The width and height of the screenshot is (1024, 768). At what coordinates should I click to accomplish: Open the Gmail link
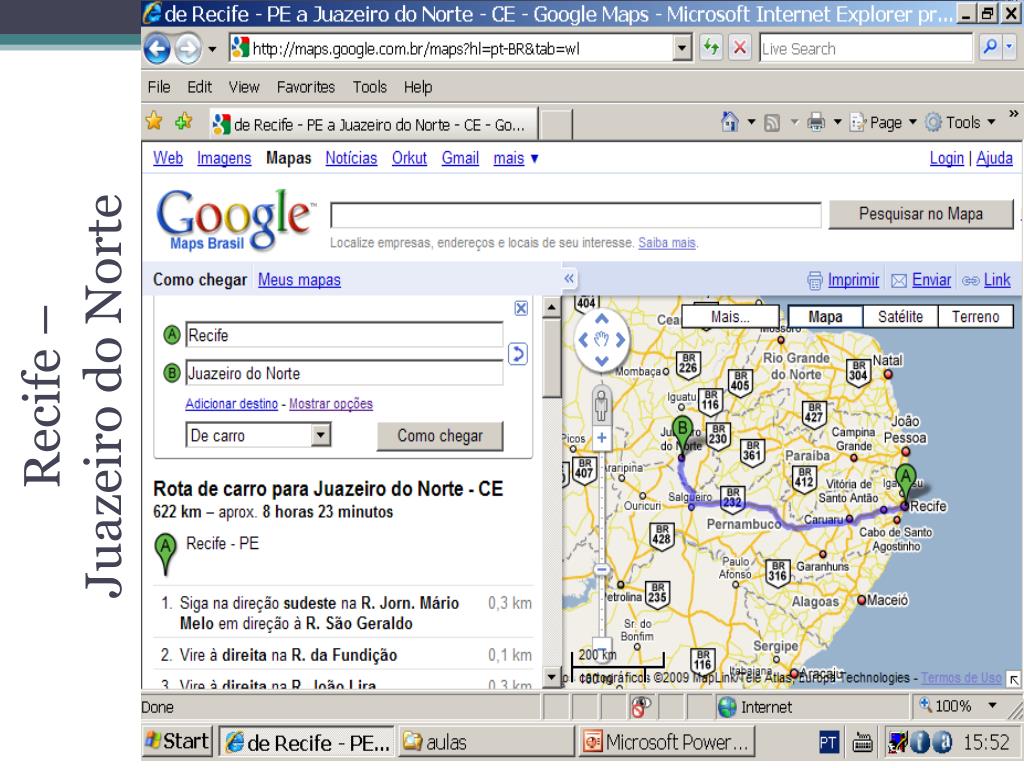click(x=460, y=158)
